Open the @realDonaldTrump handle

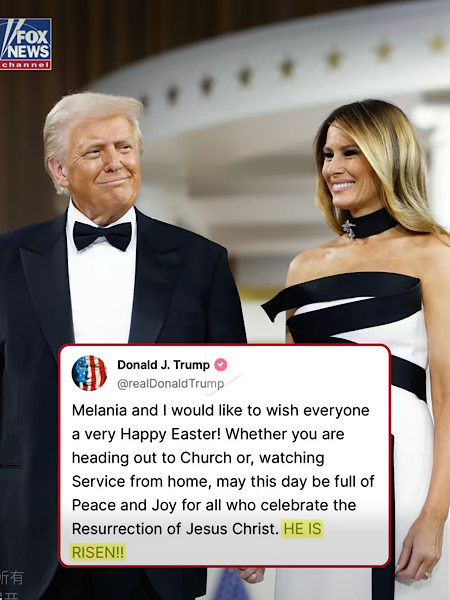(171, 383)
